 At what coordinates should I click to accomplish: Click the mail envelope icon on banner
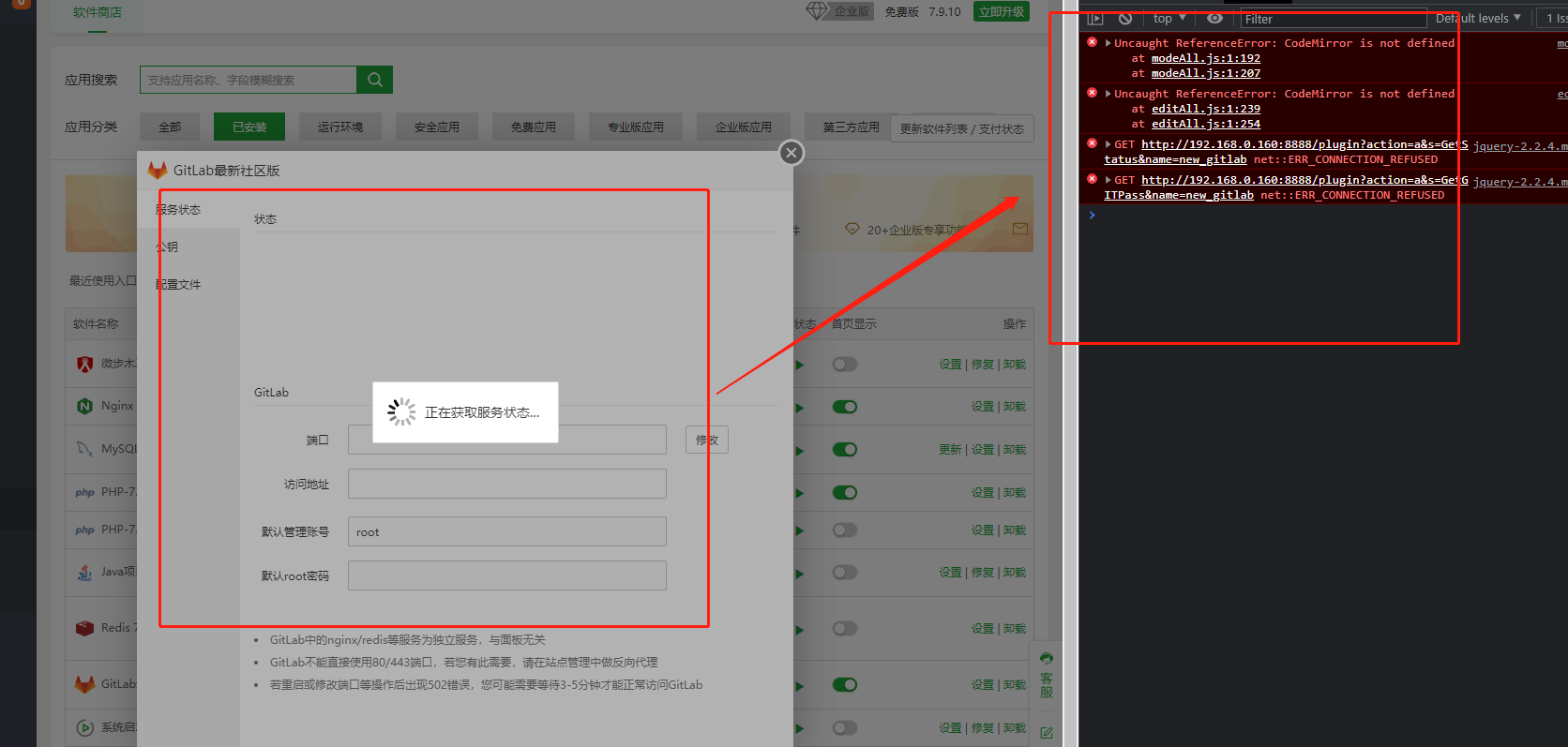tap(1020, 229)
